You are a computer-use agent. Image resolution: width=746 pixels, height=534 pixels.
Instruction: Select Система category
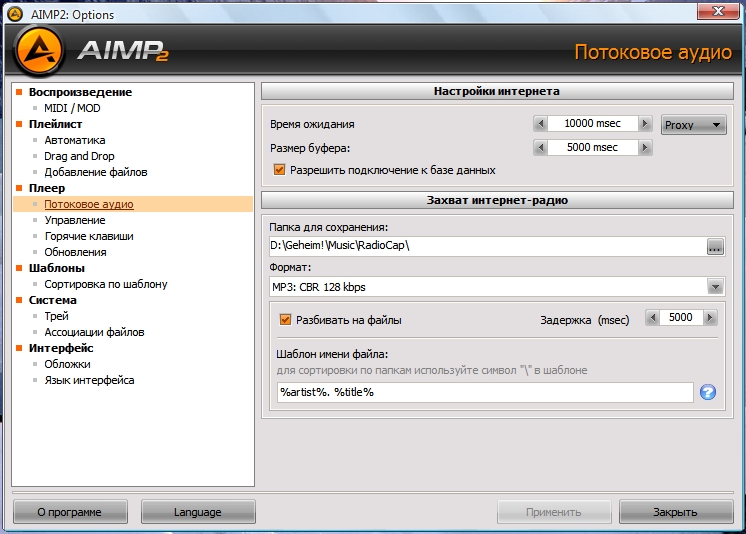click(52, 300)
